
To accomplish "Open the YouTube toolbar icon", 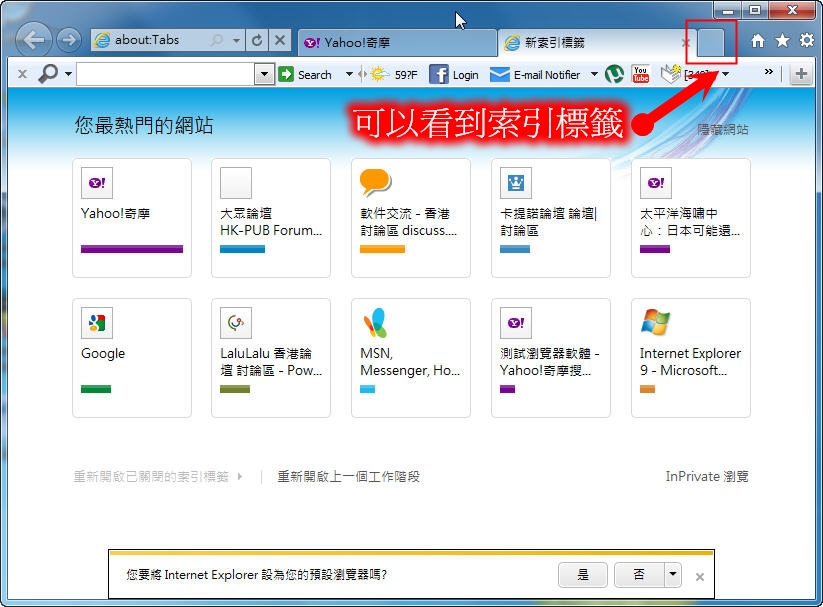I will 640,74.
